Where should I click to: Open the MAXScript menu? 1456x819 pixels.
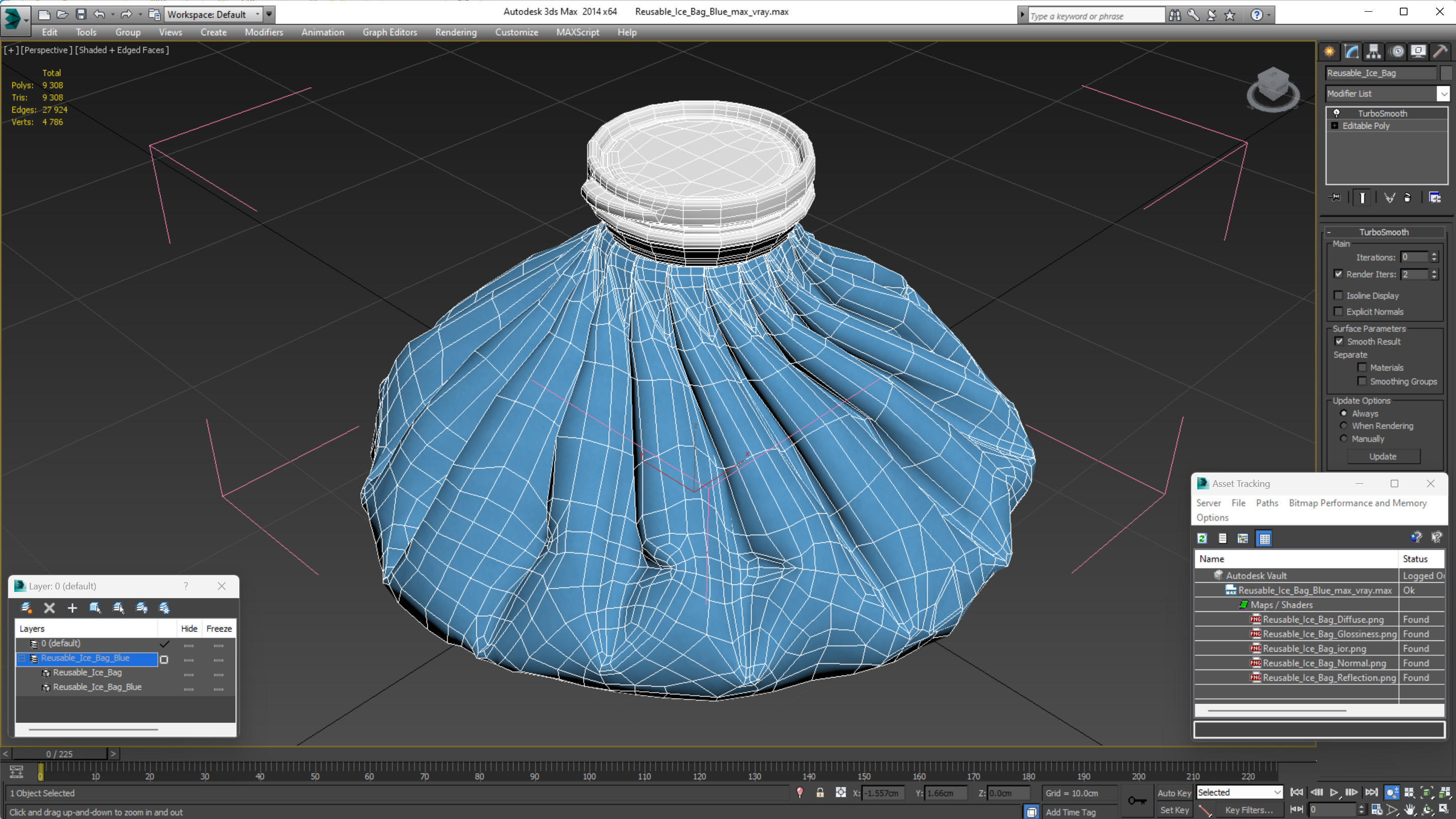[577, 32]
